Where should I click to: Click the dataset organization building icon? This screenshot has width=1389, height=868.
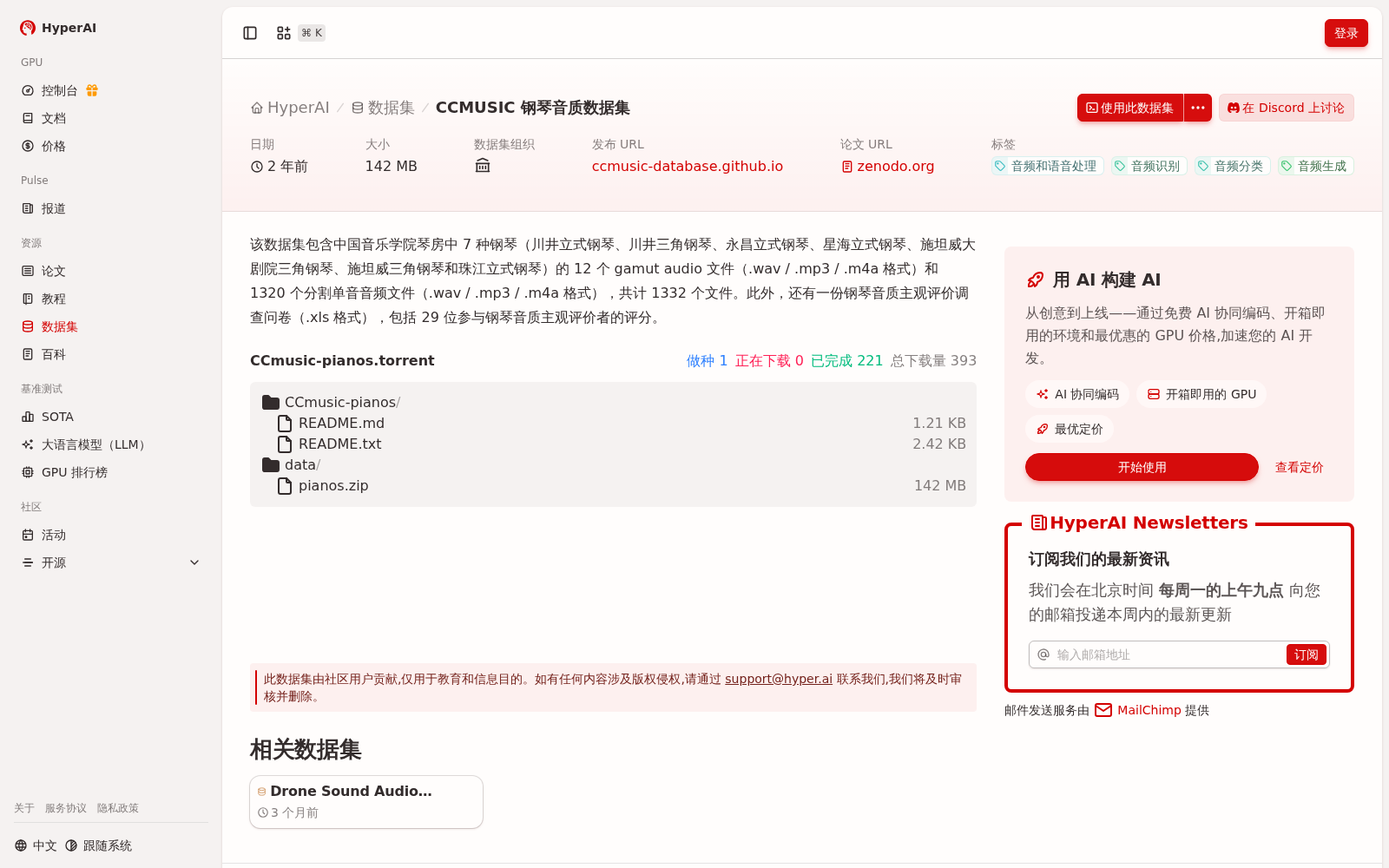(483, 166)
